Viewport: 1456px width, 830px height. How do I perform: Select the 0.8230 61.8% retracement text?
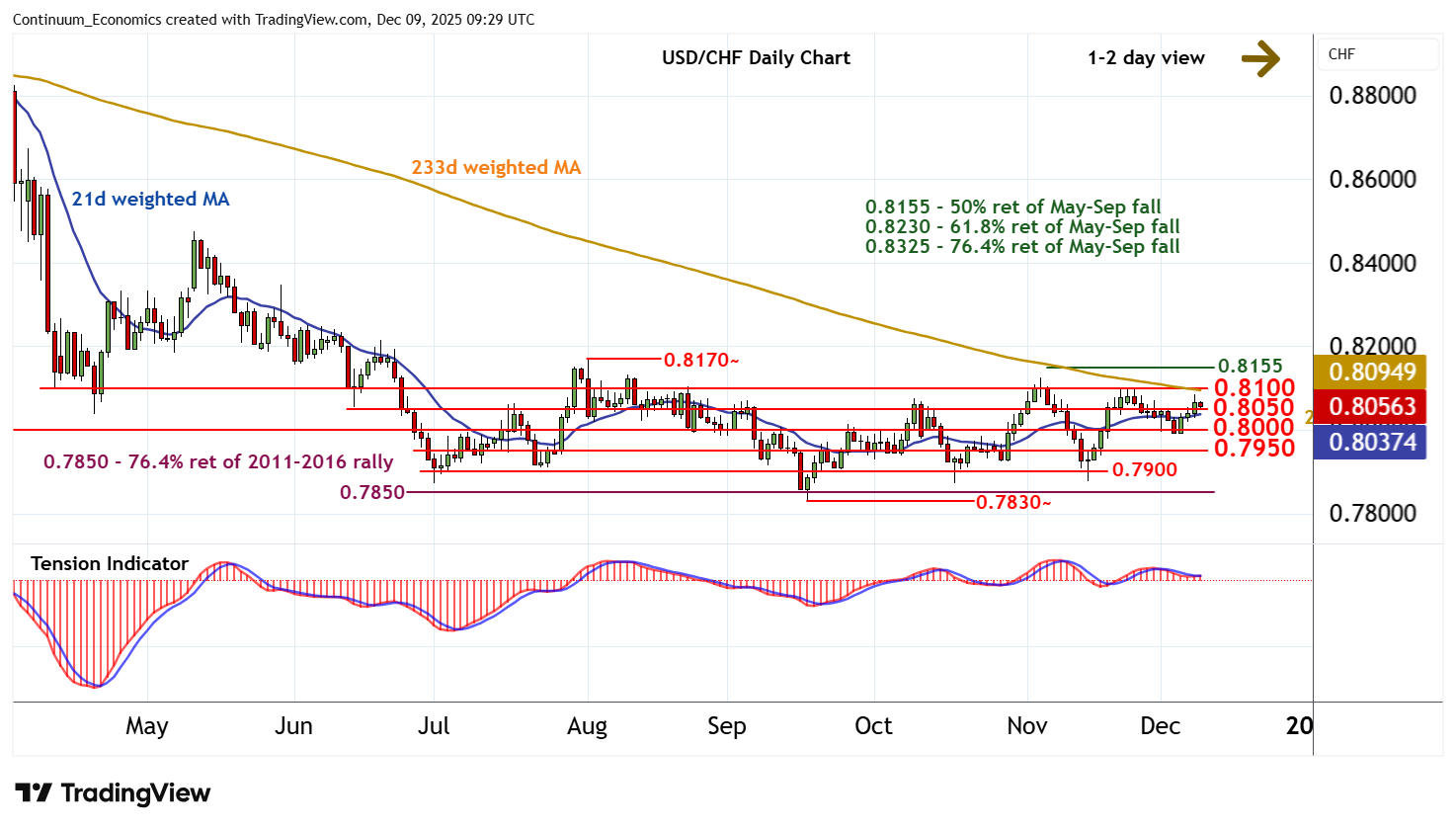1022,227
